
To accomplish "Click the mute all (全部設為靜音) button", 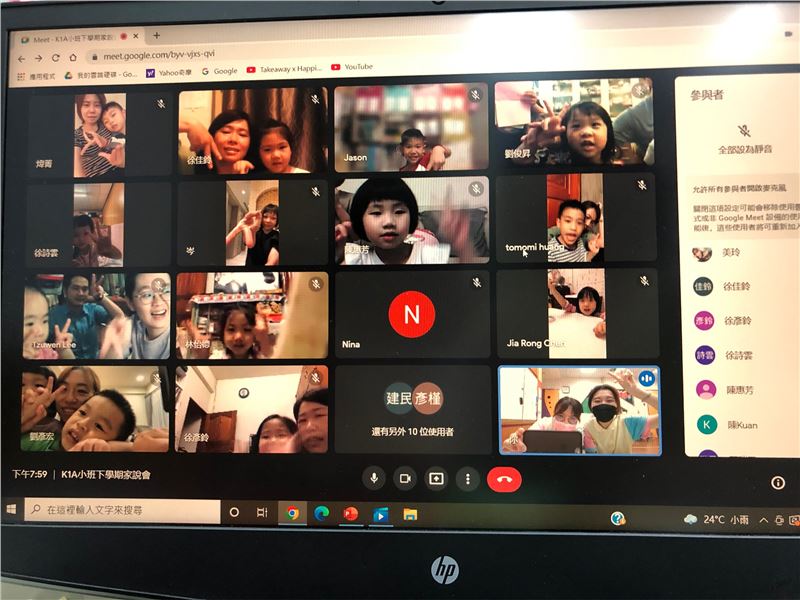I will click(x=743, y=138).
